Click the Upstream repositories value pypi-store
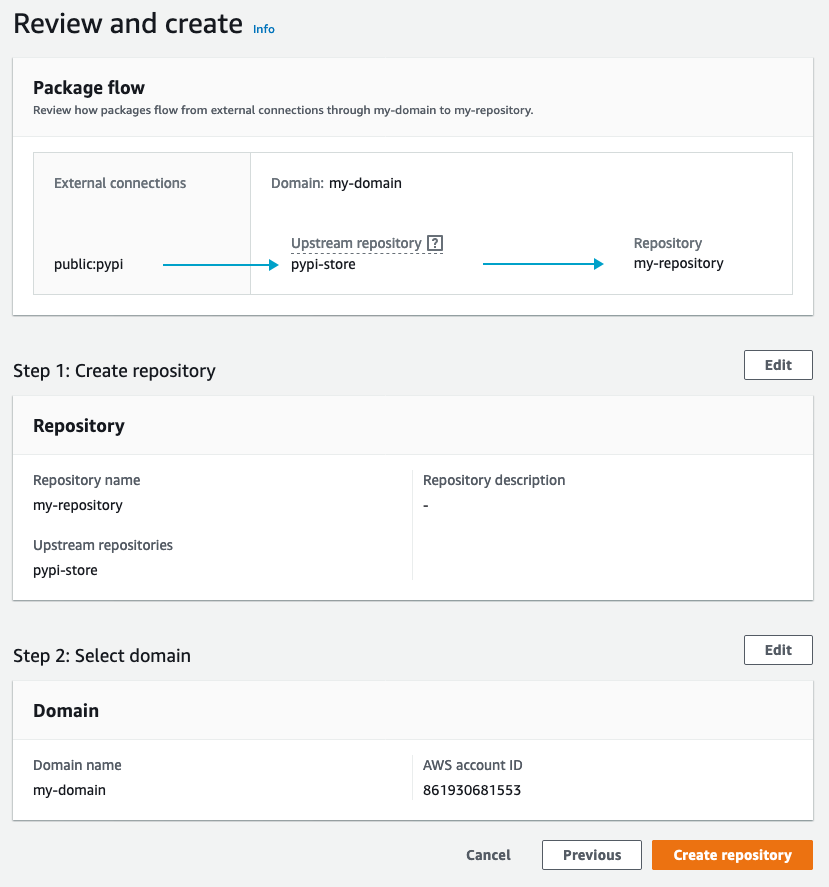 point(67,570)
